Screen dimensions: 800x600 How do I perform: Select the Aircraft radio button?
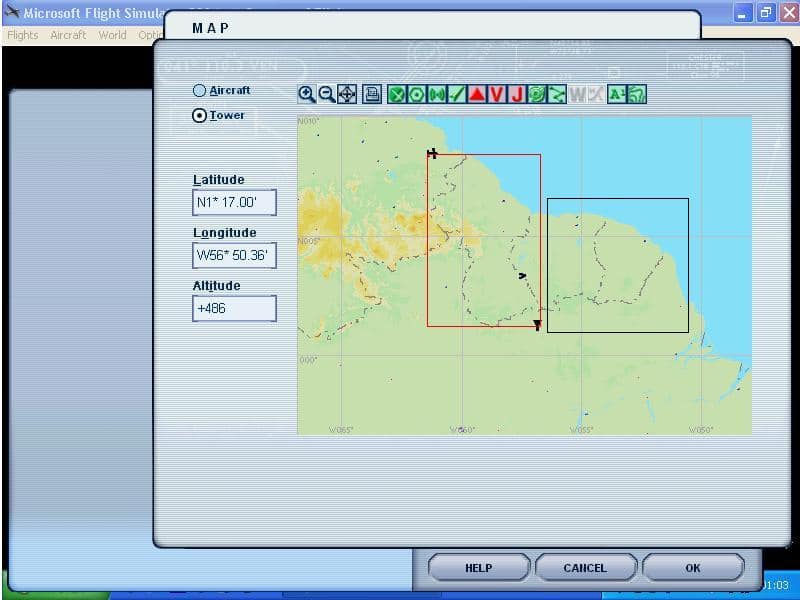(x=199, y=90)
